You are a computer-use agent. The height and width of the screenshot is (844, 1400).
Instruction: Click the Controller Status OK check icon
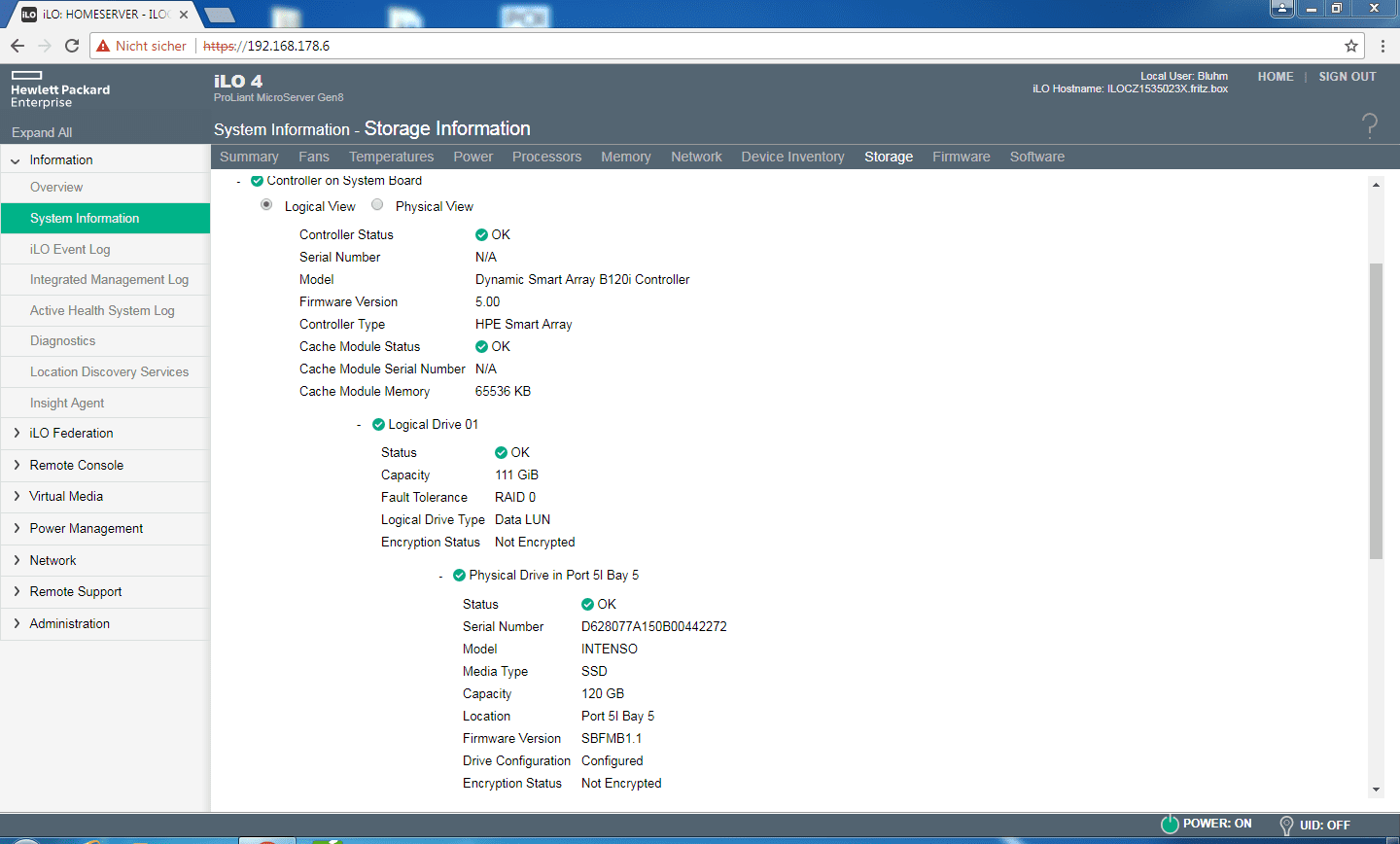pos(481,234)
